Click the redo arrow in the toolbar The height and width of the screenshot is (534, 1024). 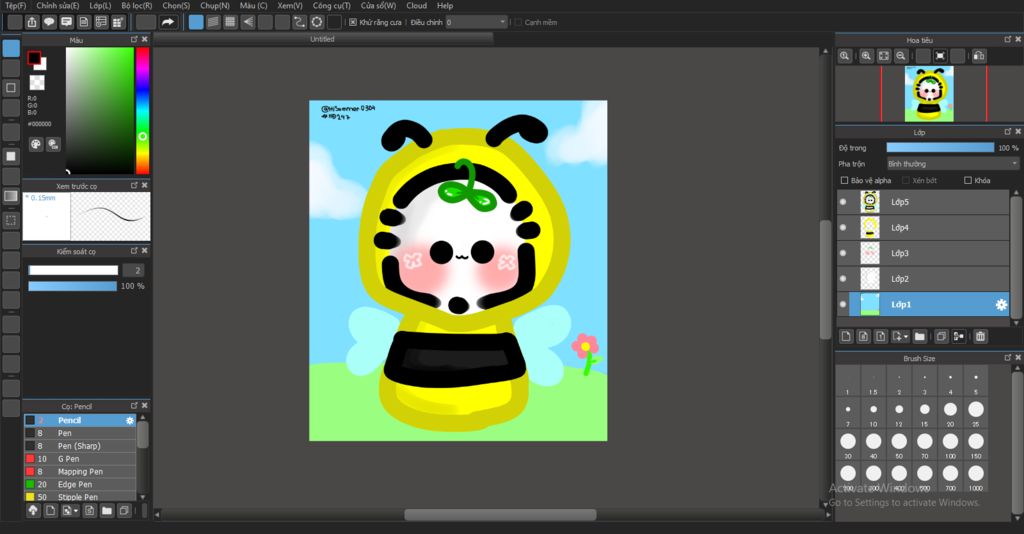click(x=168, y=22)
